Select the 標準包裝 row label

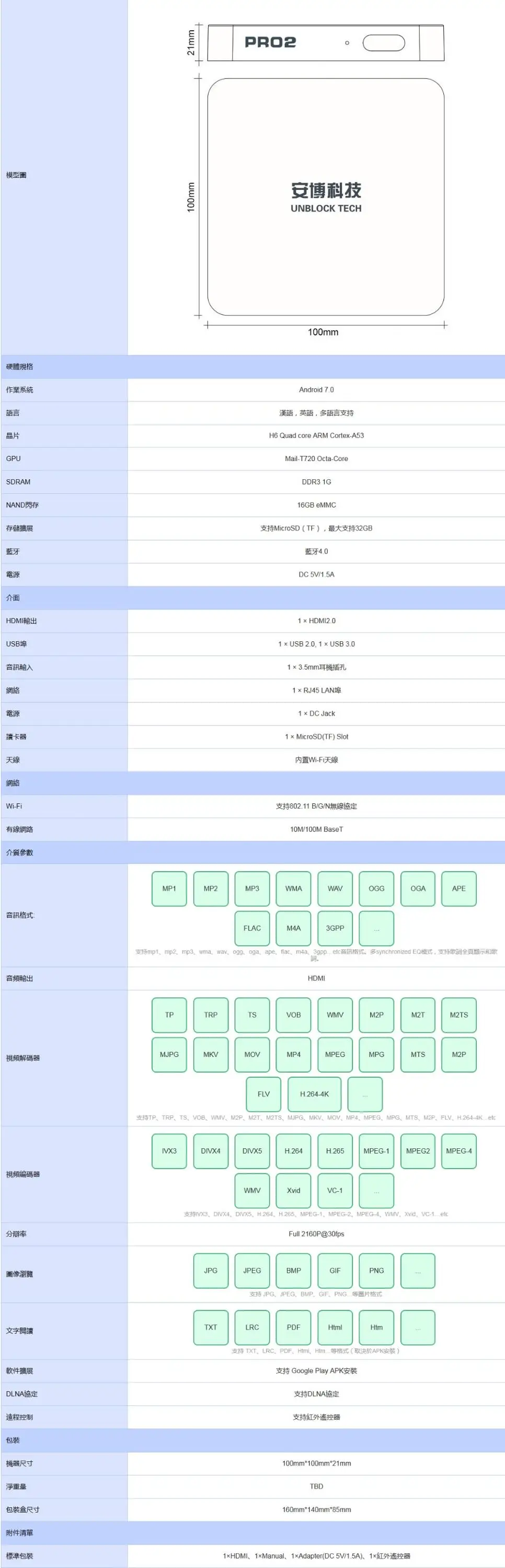pos(19,1556)
